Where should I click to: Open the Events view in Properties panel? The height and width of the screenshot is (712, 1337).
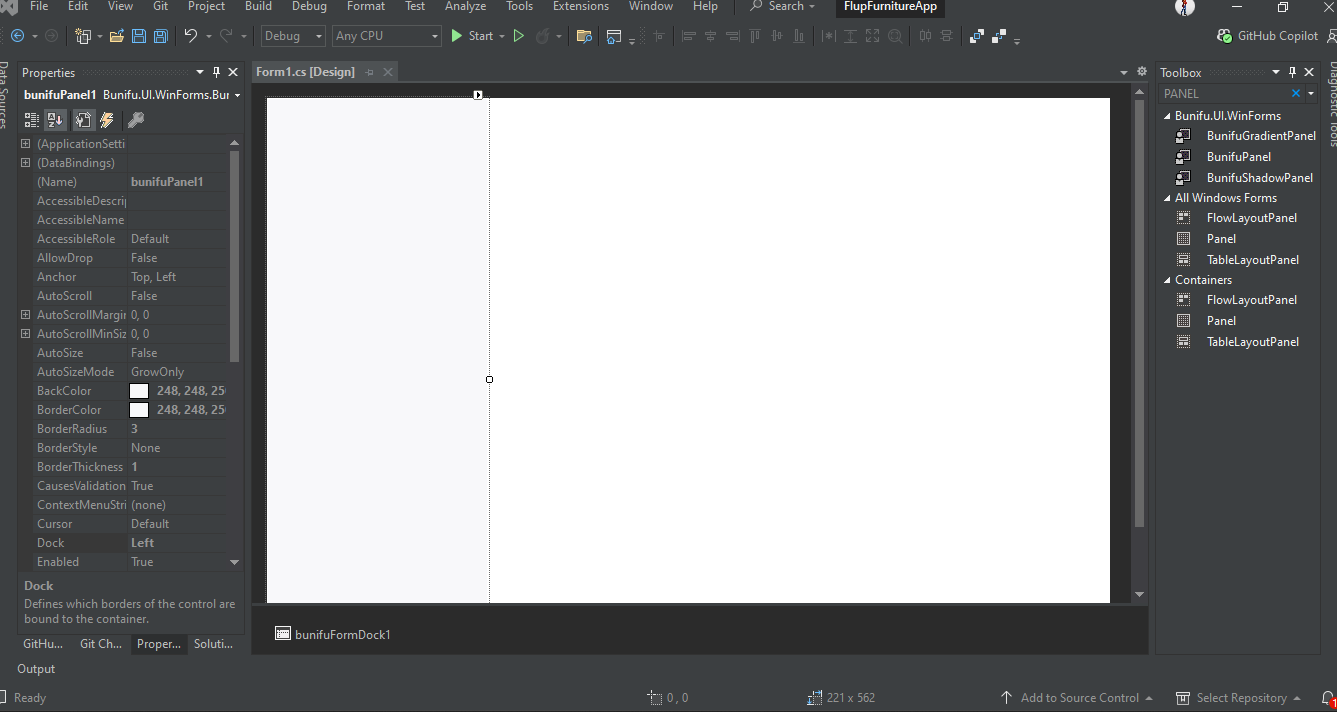click(x=107, y=119)
